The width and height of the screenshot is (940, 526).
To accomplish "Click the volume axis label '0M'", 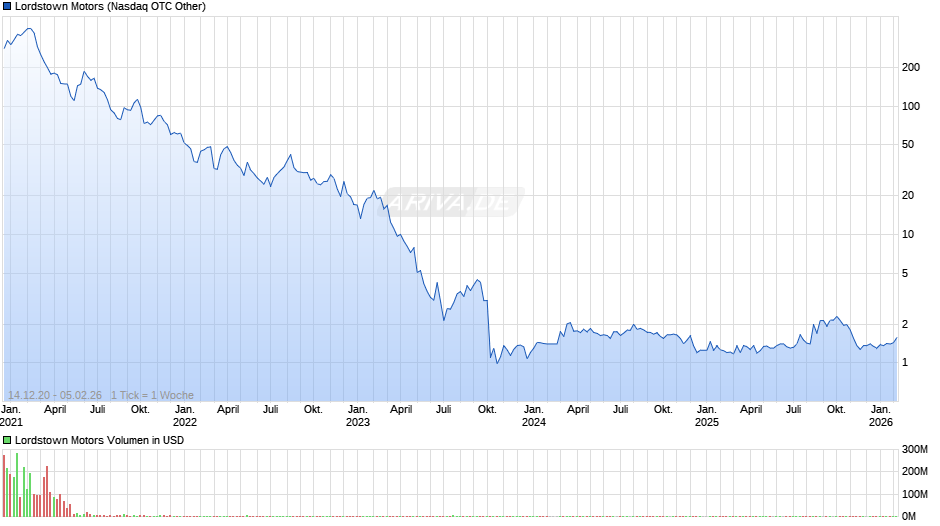I will [x=909, y=516].
